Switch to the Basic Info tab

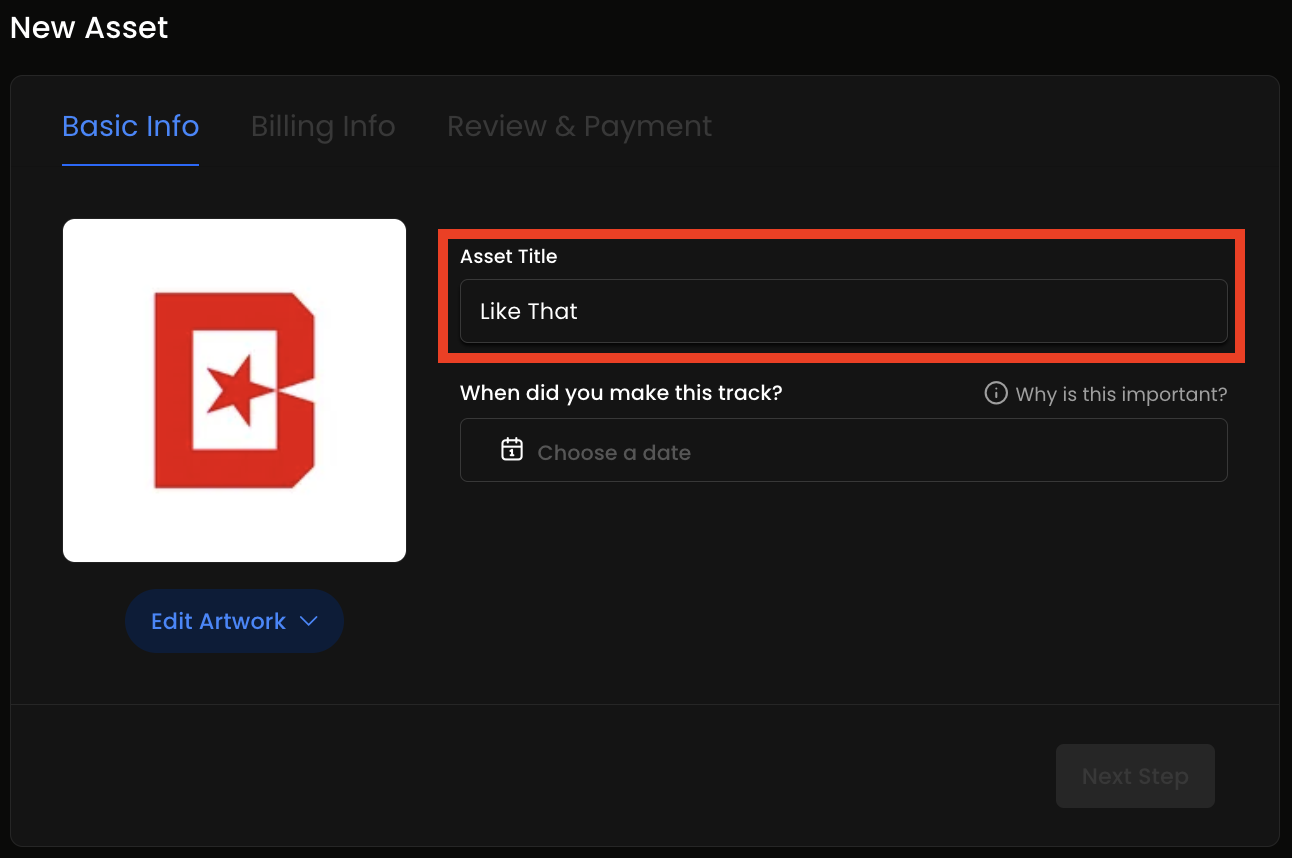tap(130, 127)
